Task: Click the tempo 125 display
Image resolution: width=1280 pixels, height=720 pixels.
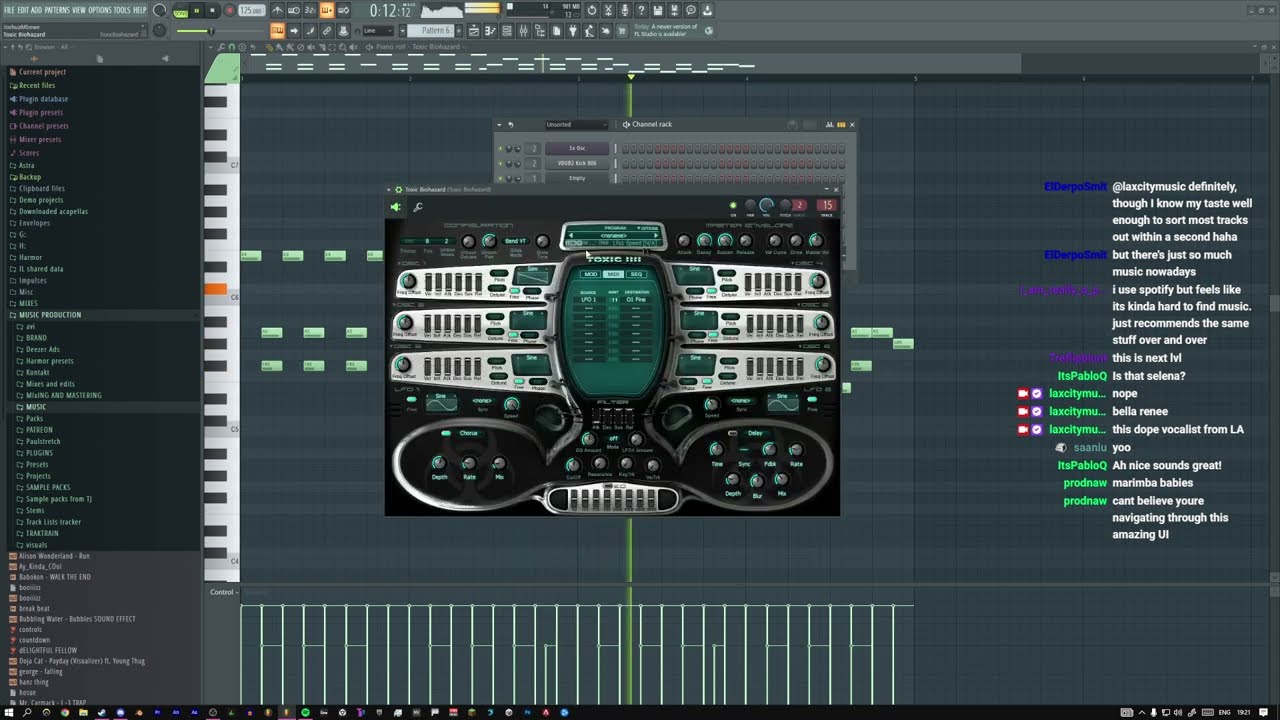Action: click(x=252, y=11)
